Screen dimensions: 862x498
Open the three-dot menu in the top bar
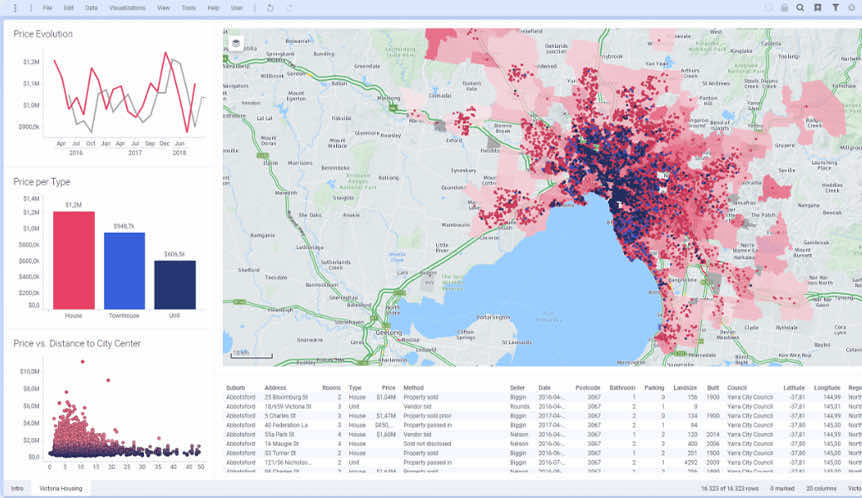pos(15,8)
